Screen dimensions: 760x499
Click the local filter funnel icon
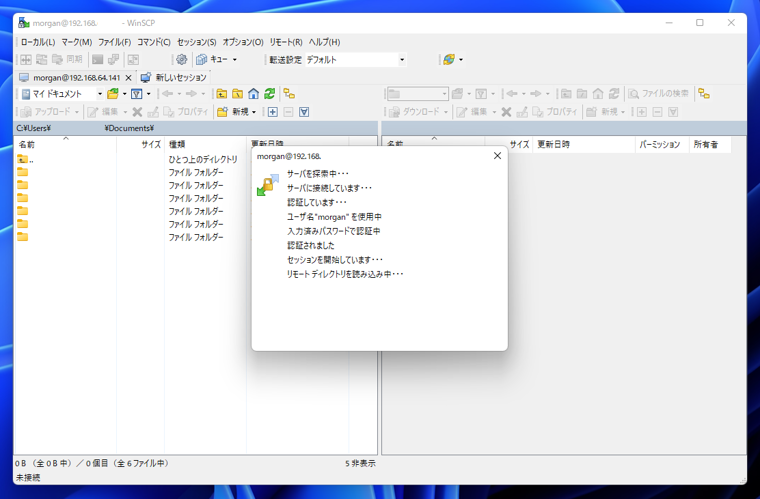(137, 94)
